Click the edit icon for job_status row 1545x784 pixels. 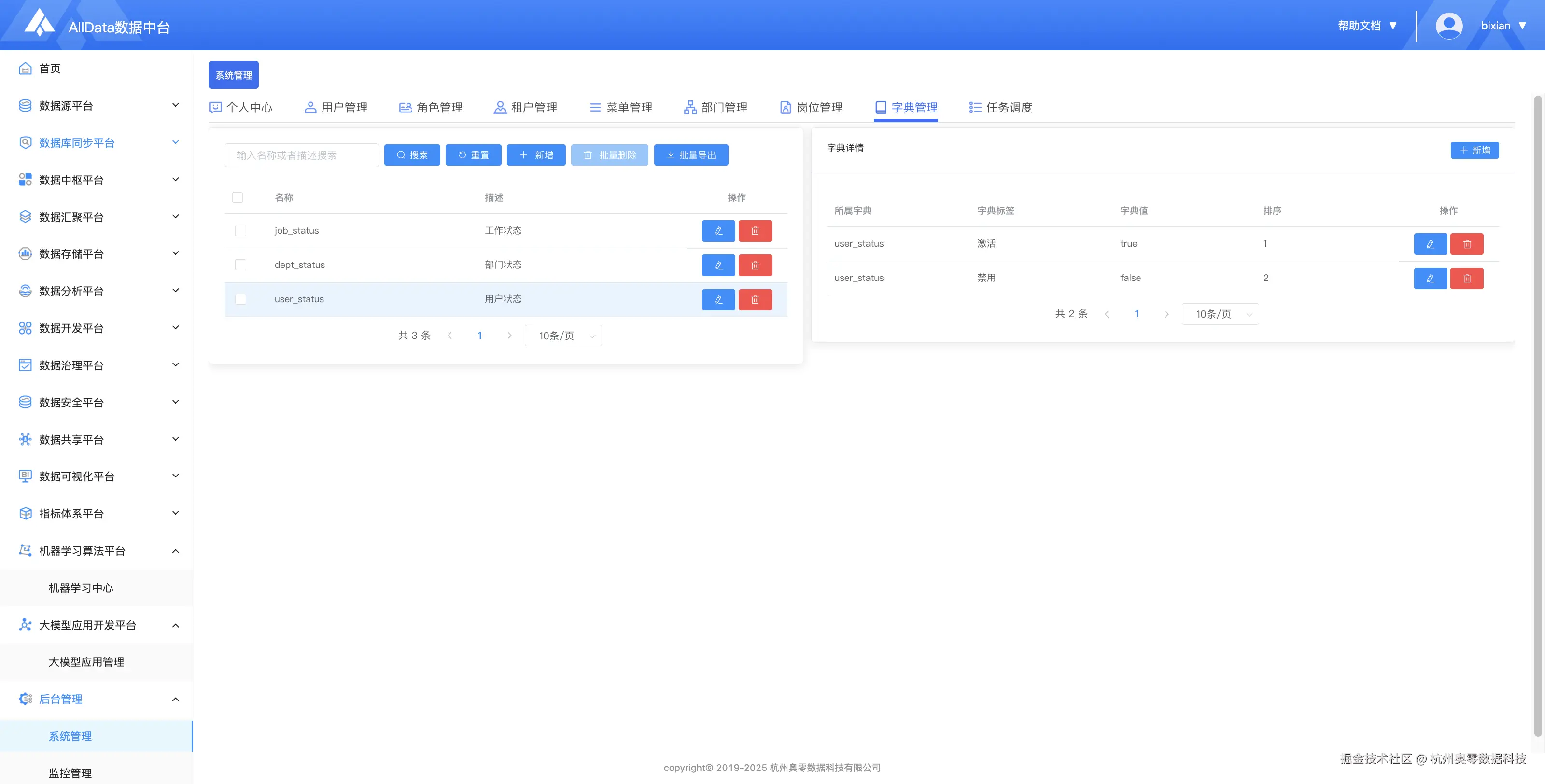(x=718, y=231)
